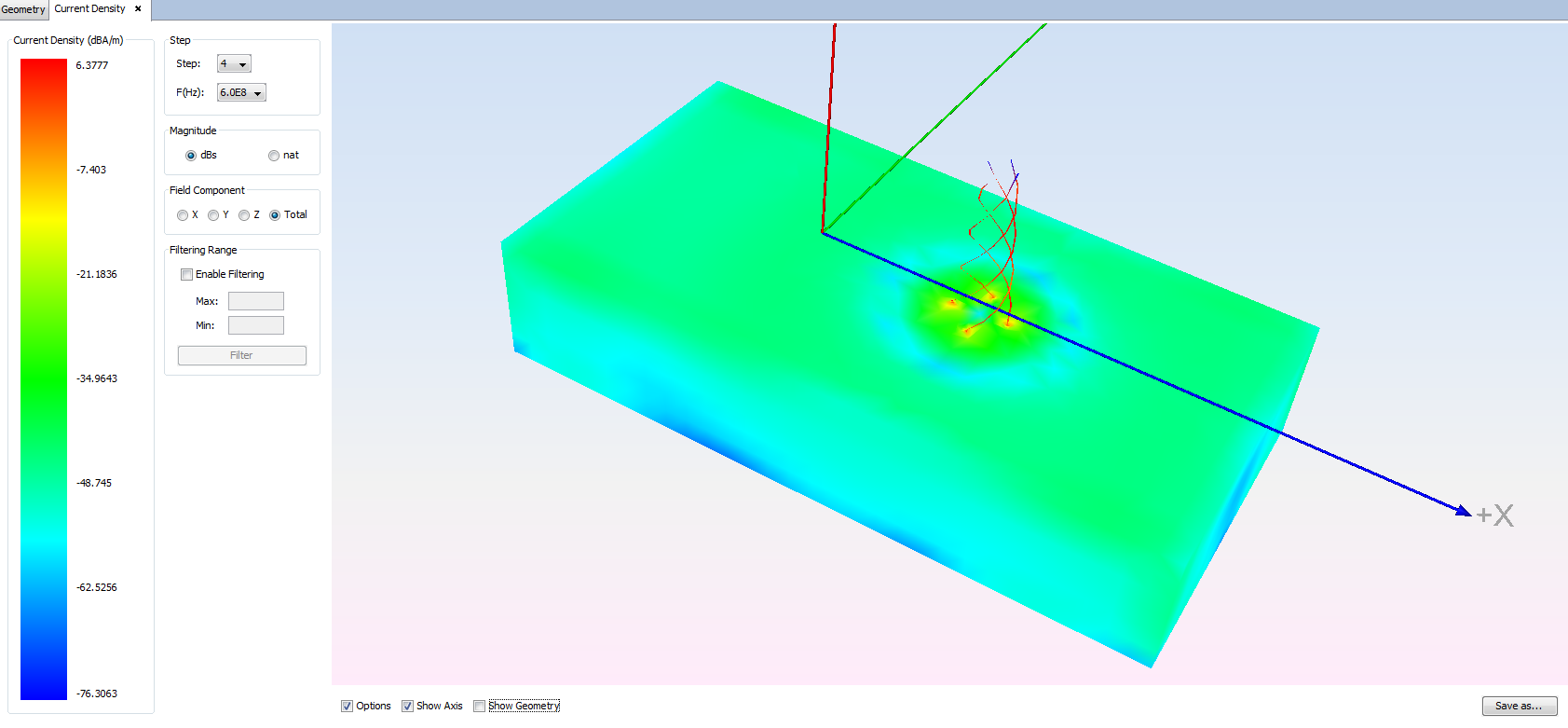This screenshot has width=1568, height=728.
Task: Tick the Enable Filtering checkbox
Action: 187,275
